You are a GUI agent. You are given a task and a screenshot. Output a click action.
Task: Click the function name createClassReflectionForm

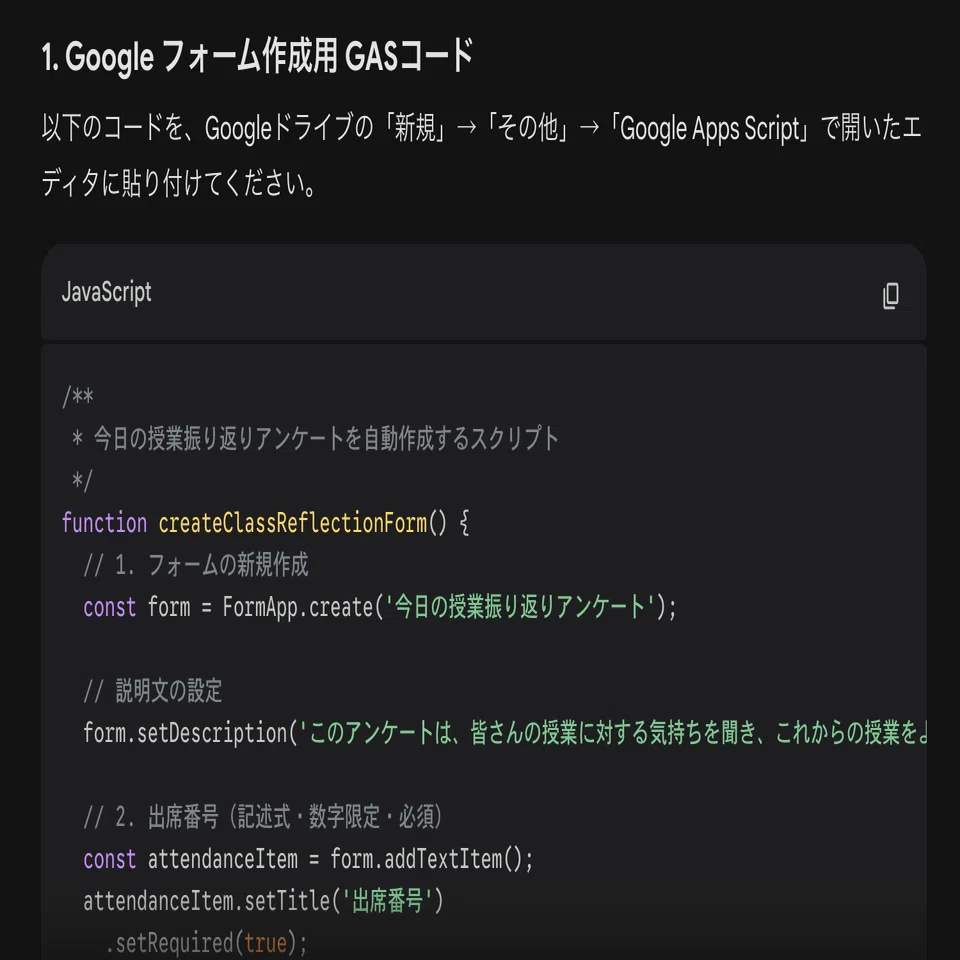pyautogui.click(x=293, y=523)
